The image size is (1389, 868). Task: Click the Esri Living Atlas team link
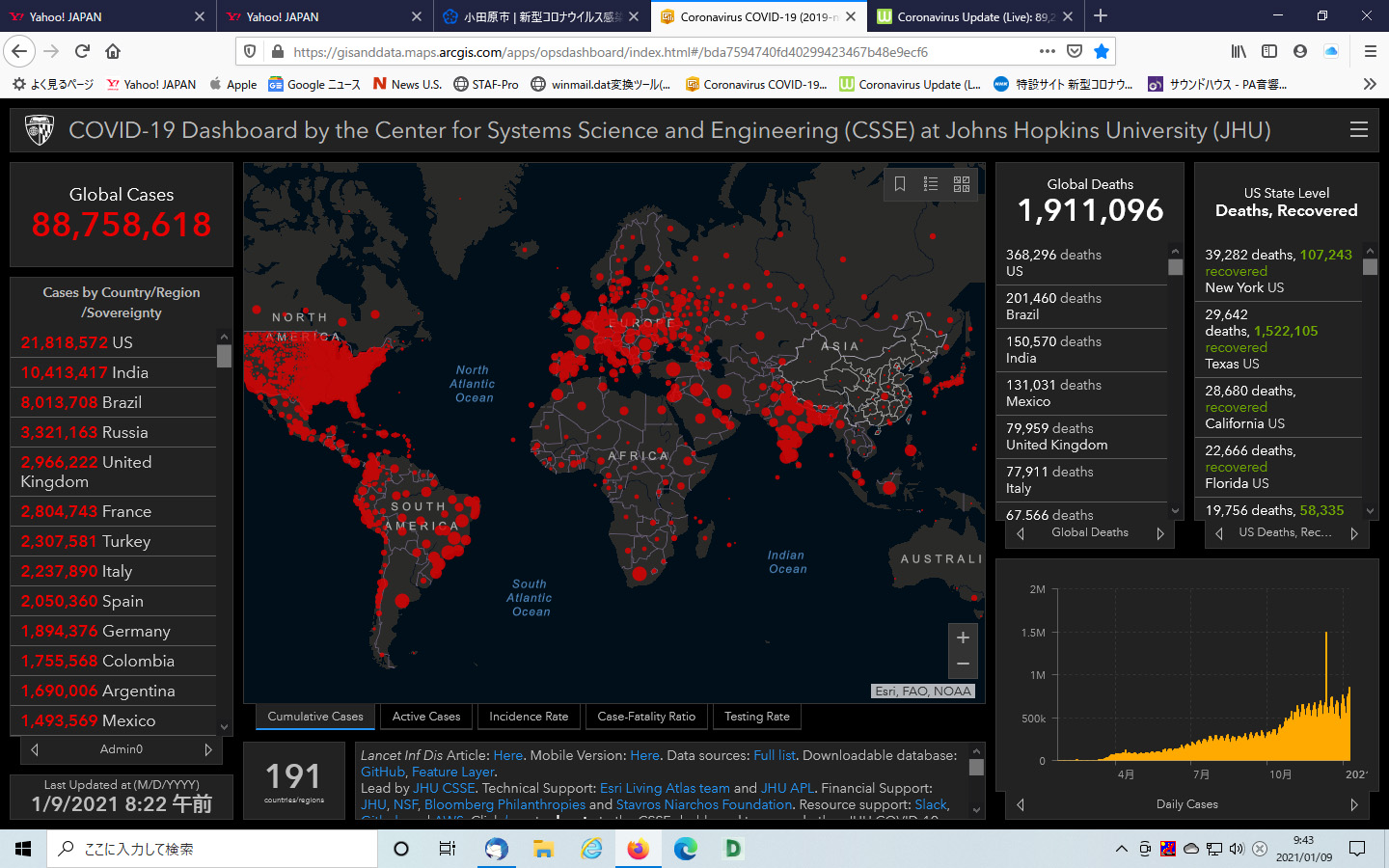665,788
